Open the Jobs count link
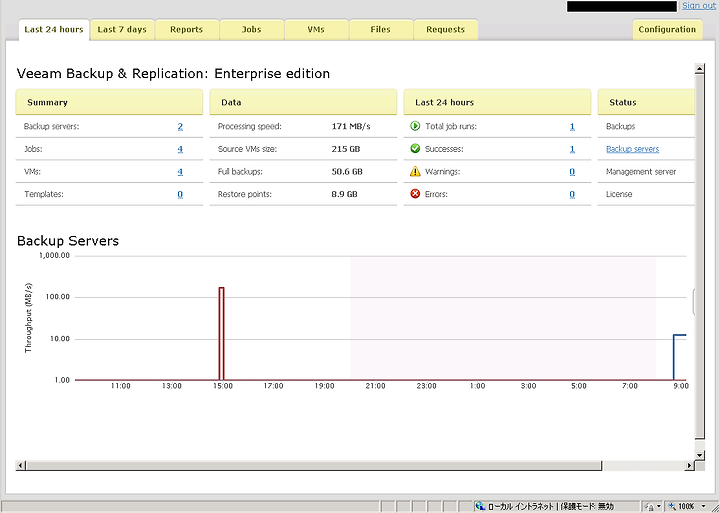 coord(180,149)
